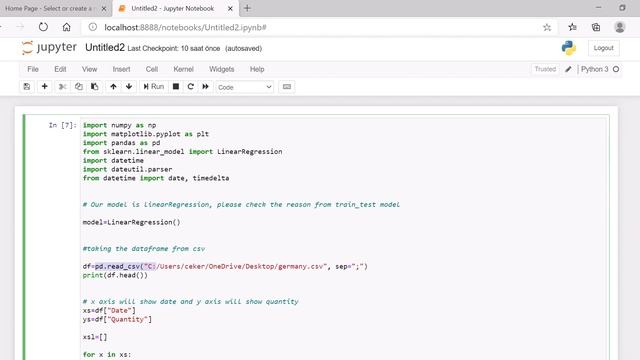
Task: Click the 'xsl=[]' line
Action: pos(95,337)
